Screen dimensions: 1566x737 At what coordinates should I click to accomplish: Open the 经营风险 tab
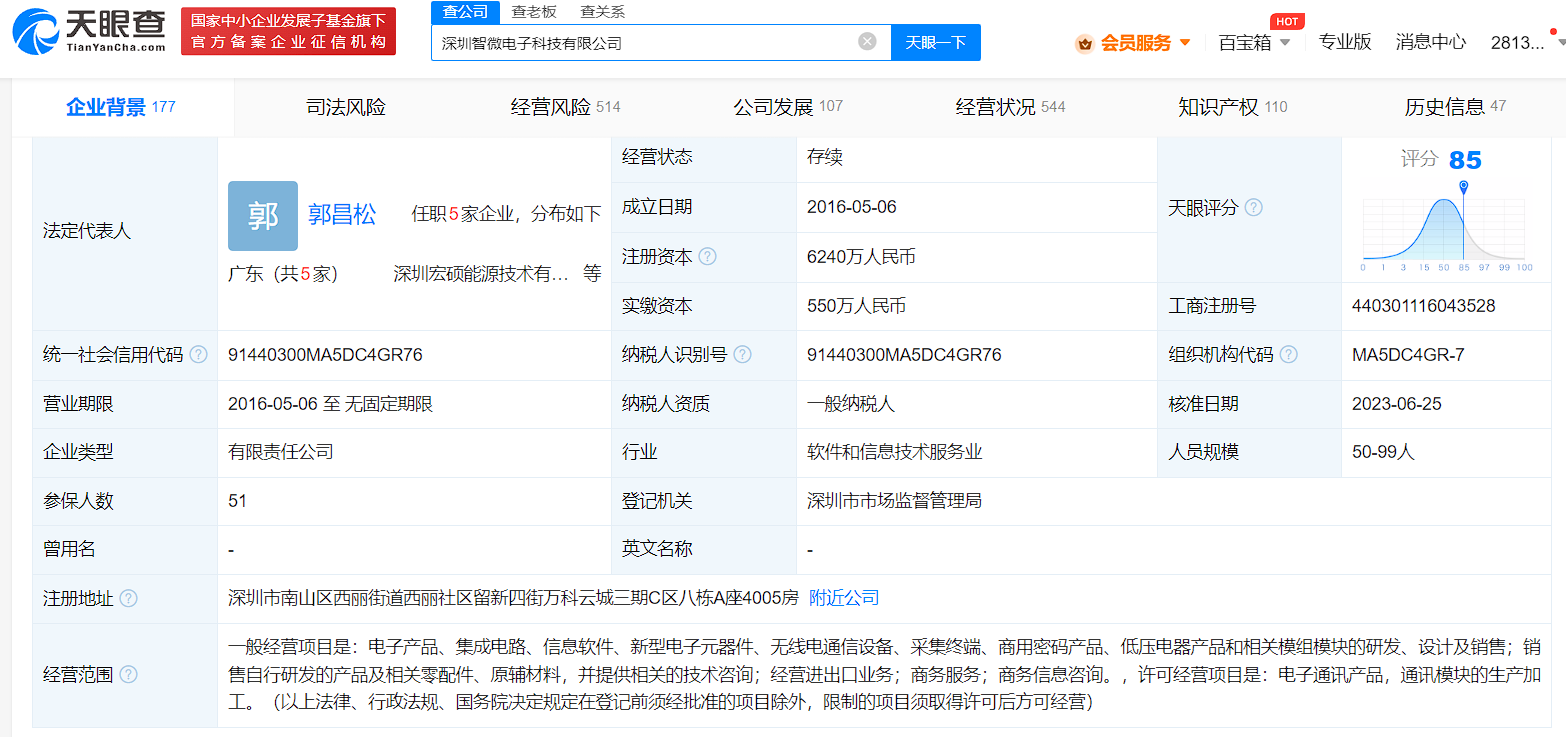tap(566, 107)
